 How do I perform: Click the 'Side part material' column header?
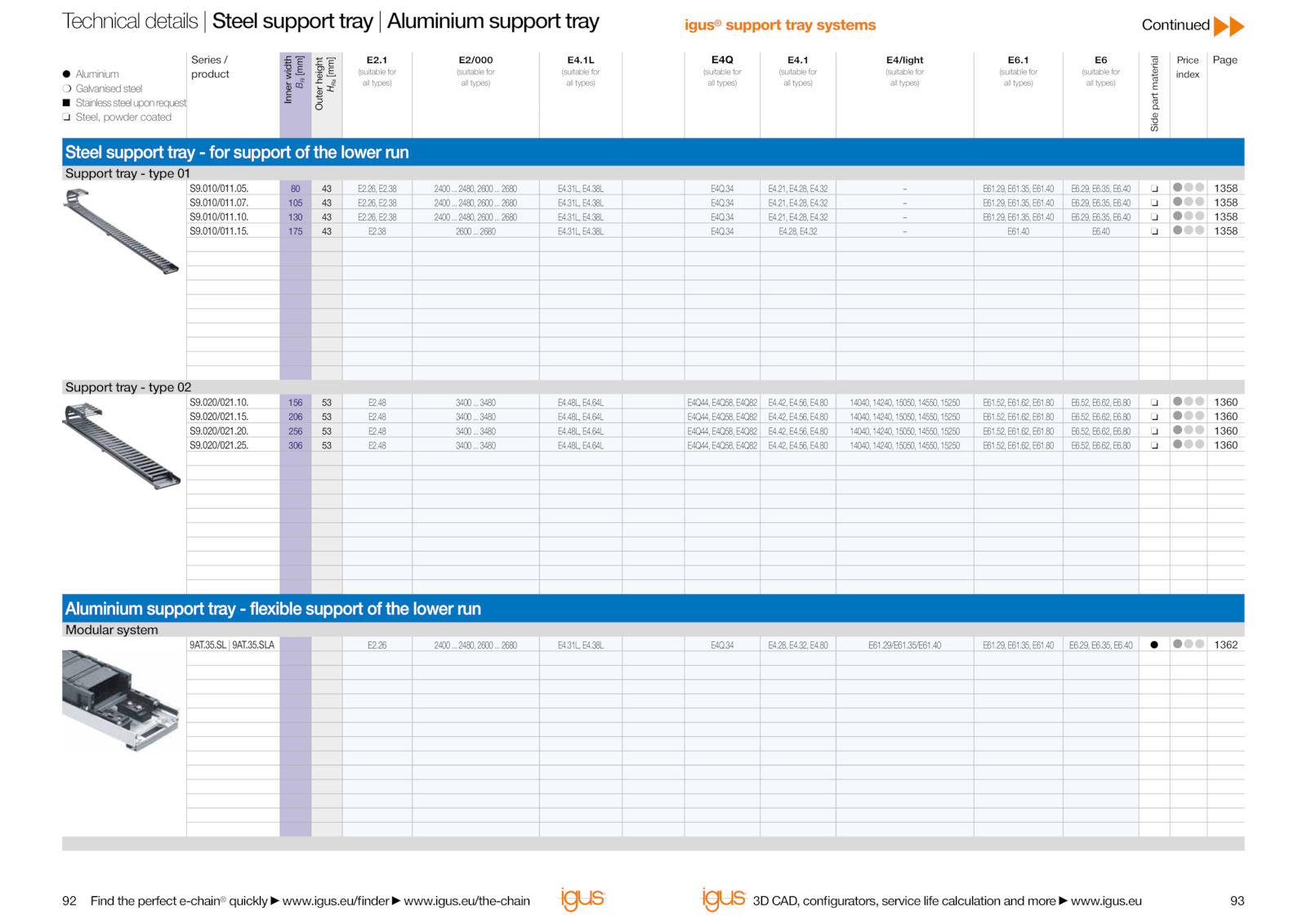pyautogui.click(x=1154, y=94)
